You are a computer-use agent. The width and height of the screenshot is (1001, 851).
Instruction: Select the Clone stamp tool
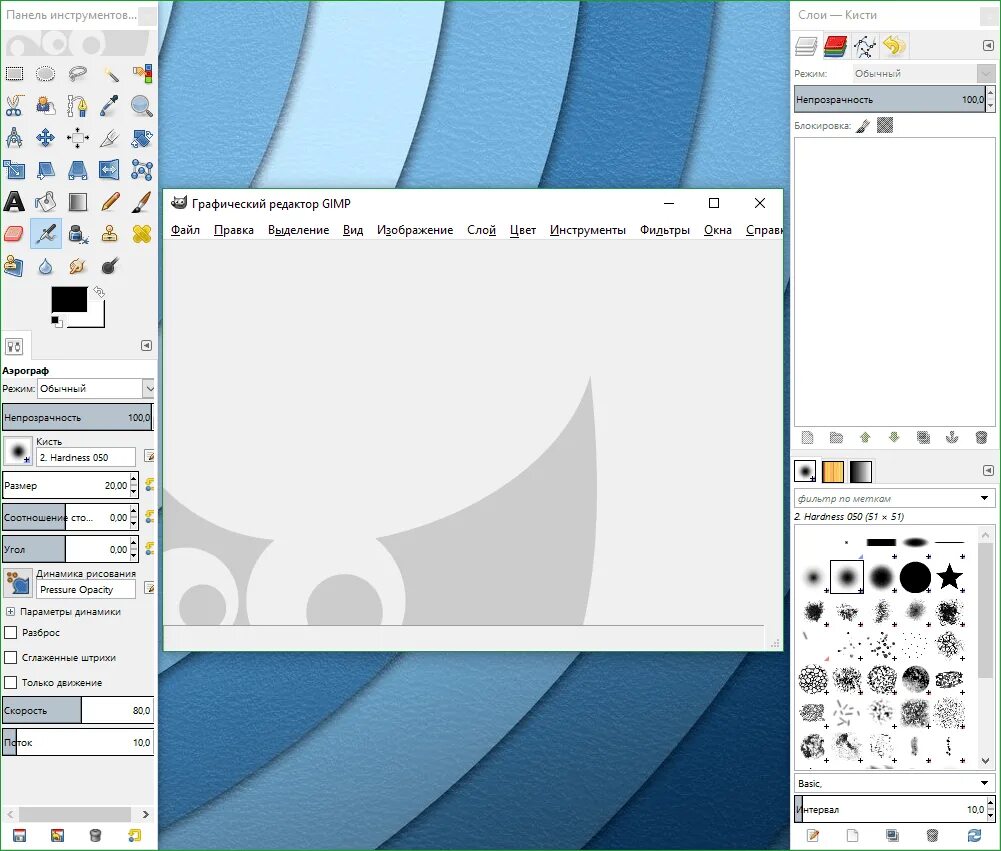pos(110,234)
